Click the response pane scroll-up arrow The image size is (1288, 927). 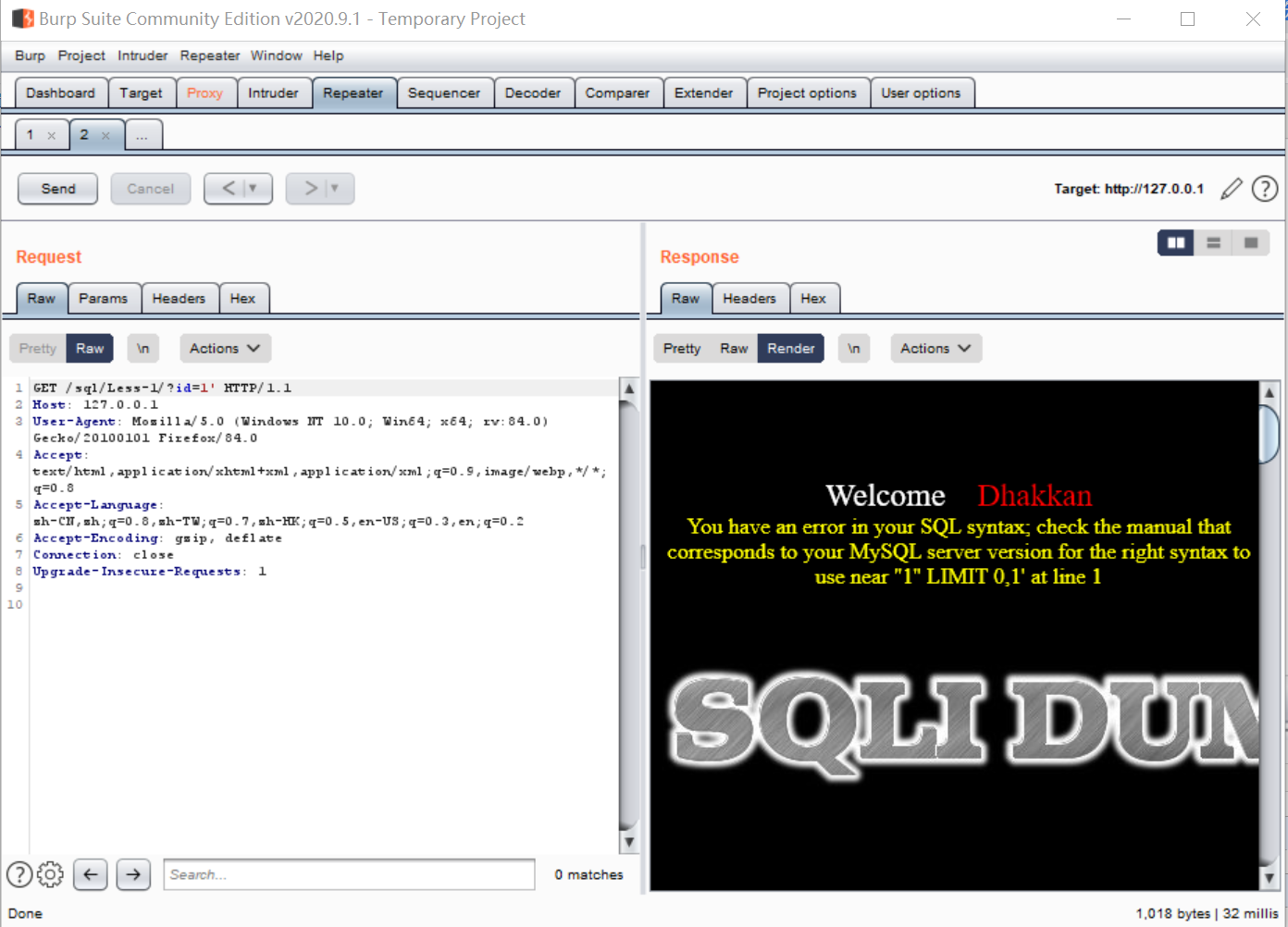point(1269,392)
